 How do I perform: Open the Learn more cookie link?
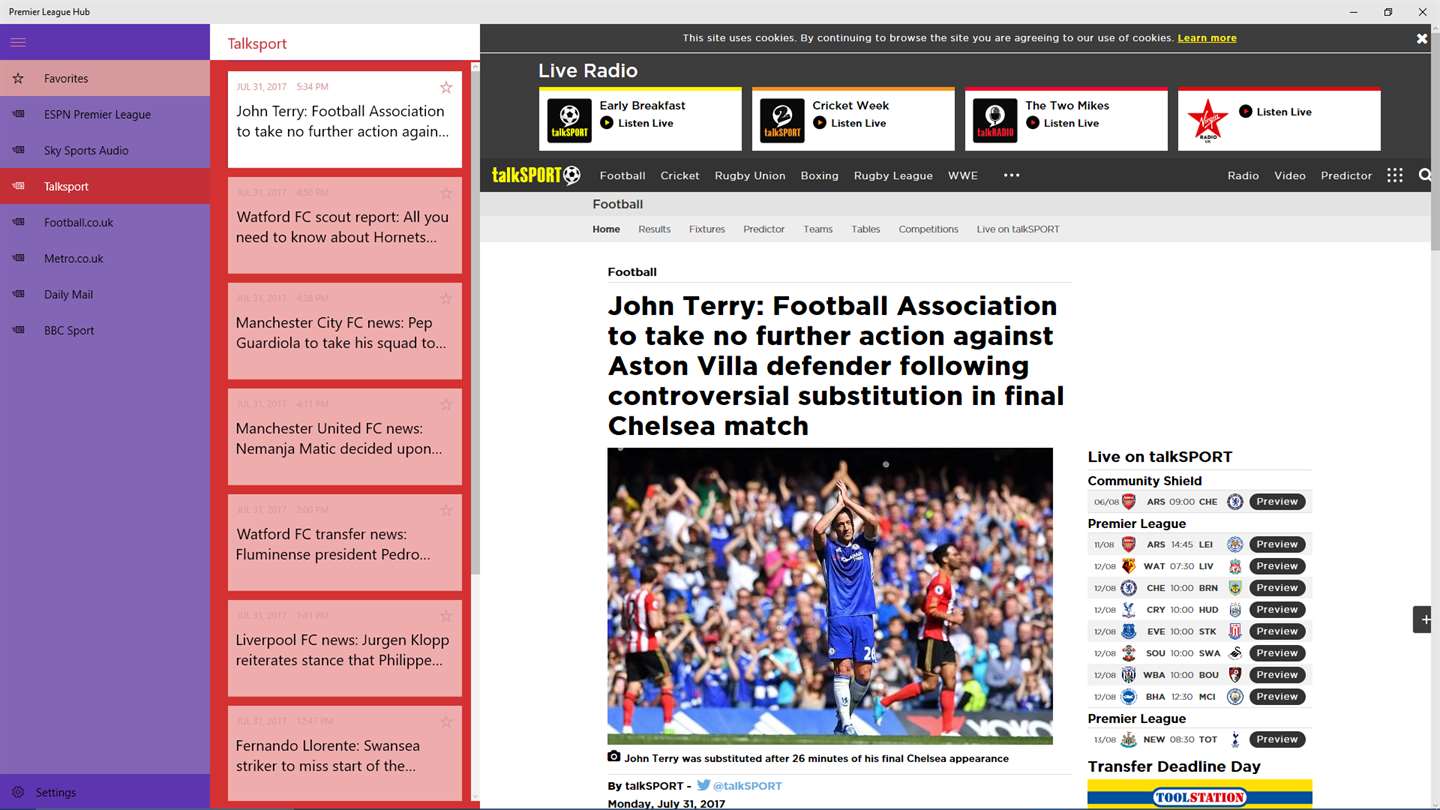pyautogui.click(x=1207, y=38)
